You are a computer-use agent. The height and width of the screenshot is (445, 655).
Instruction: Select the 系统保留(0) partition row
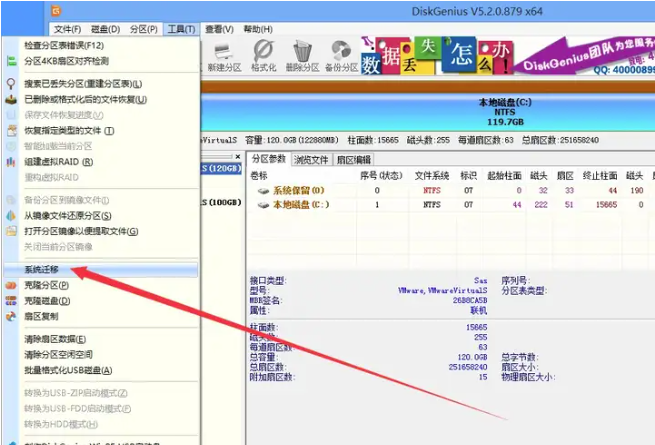[452, 191]
